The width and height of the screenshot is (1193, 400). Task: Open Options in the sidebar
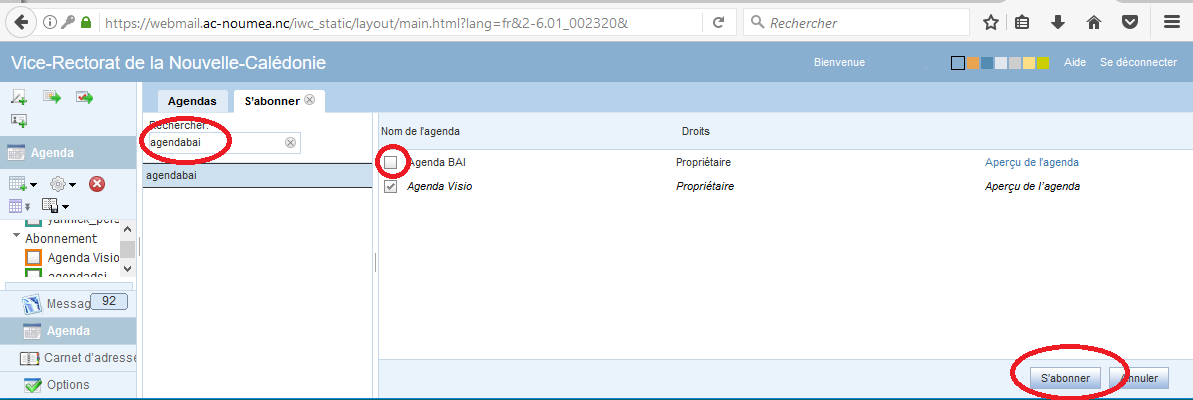[67, 385]
